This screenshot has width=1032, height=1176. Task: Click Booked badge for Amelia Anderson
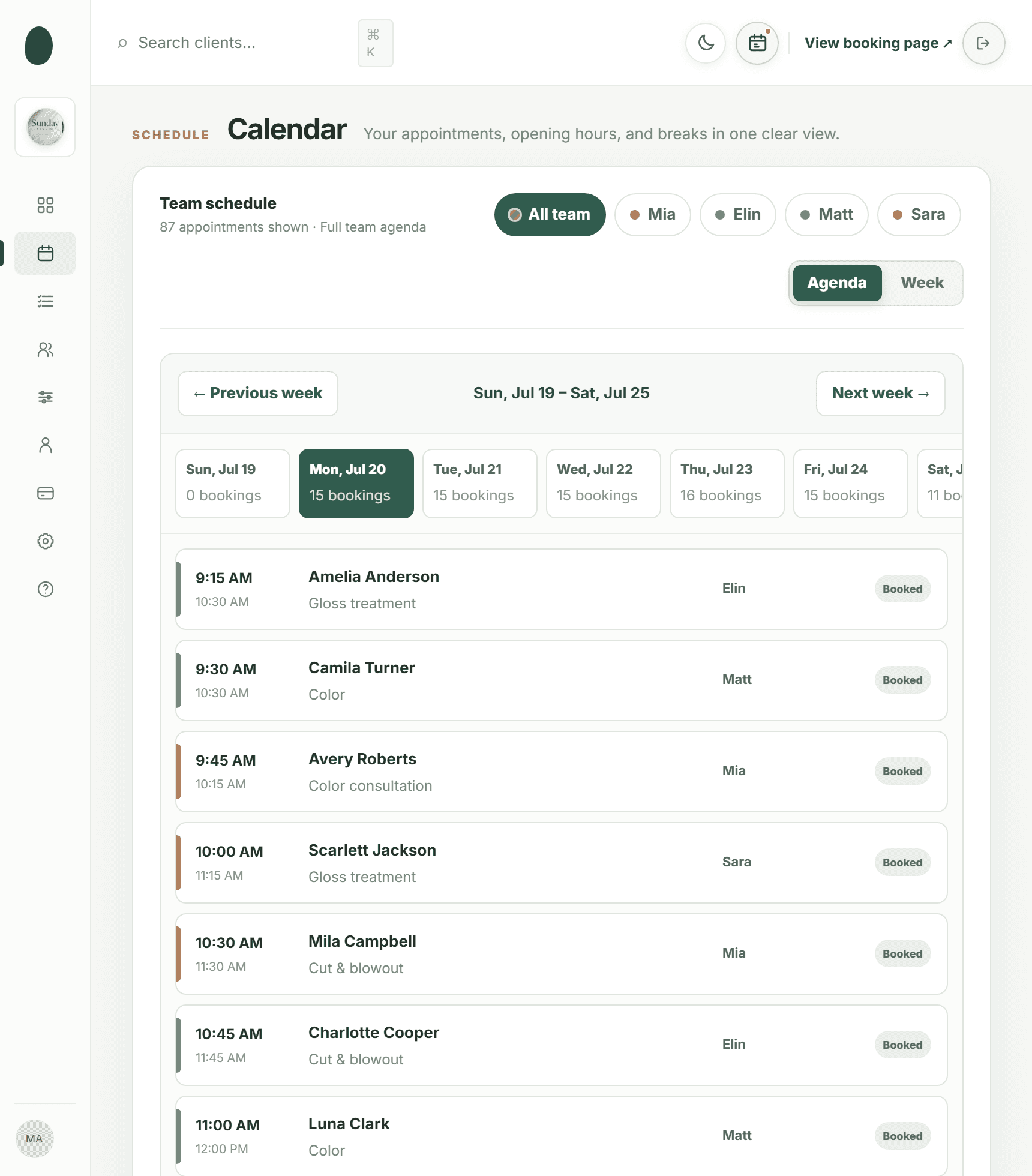902,589
